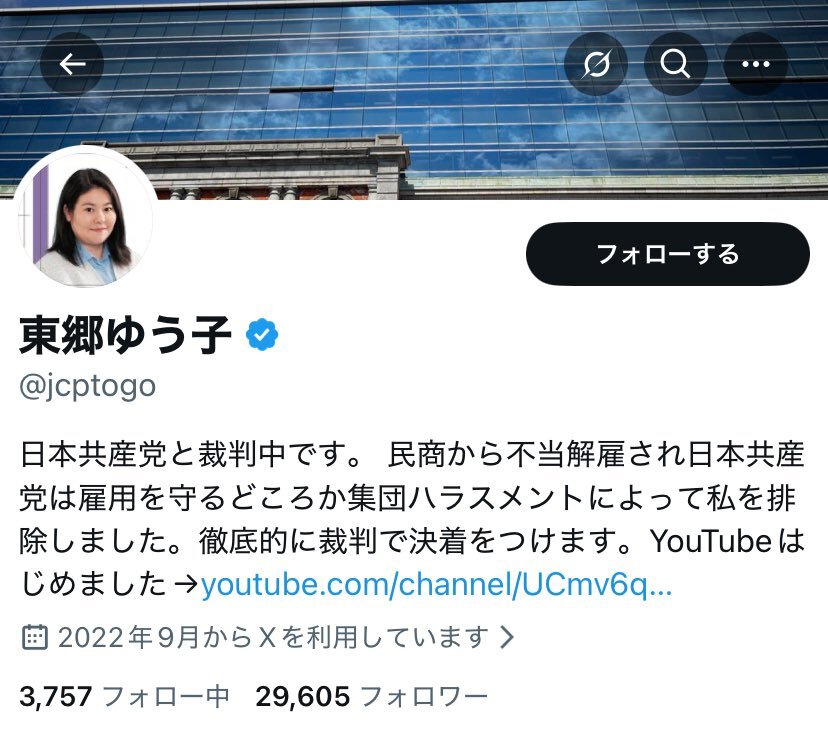Open the three-dot more options menu
Viewport: 828px width, 738px height.
pos(756,64)
